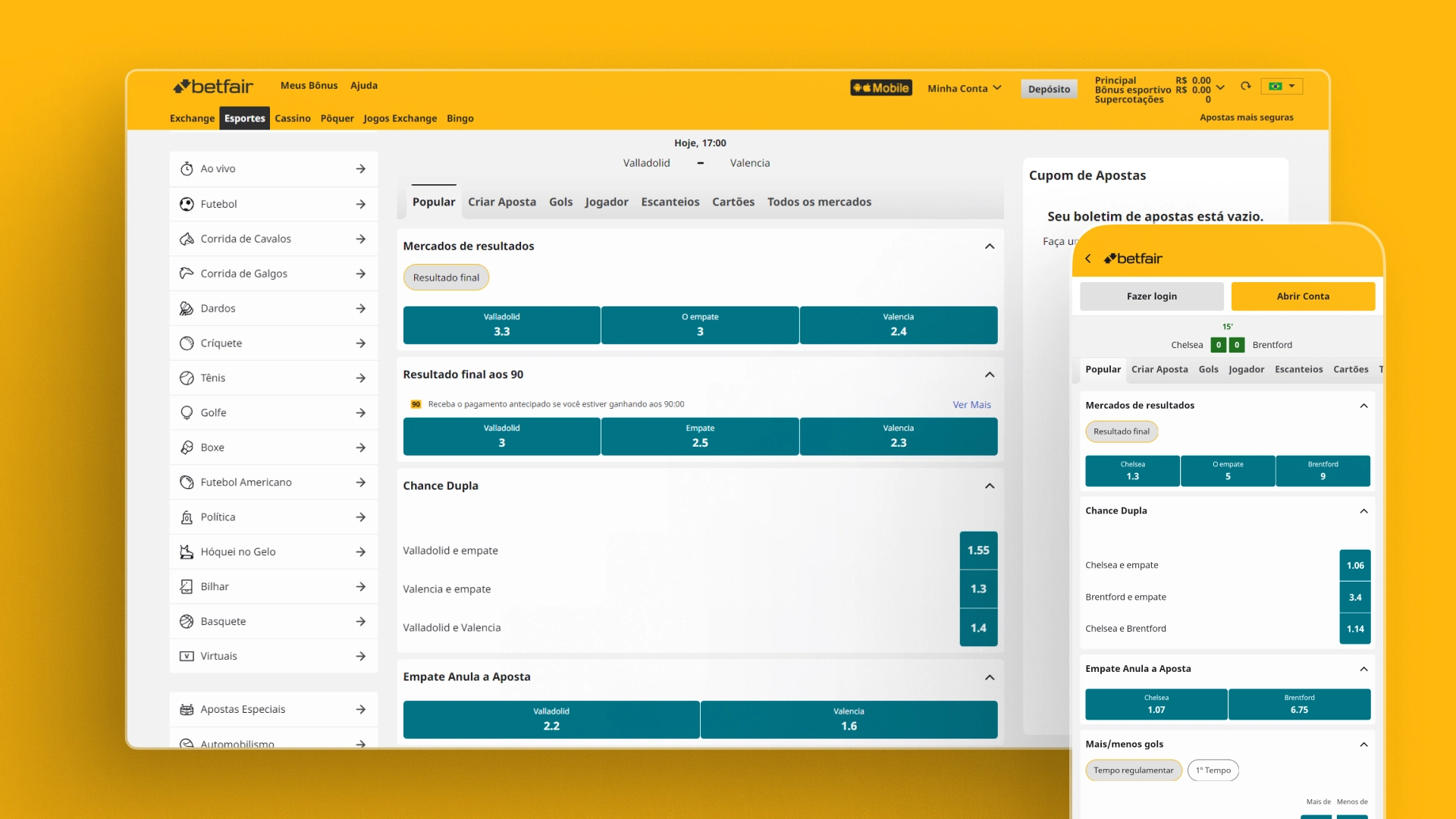Viewport: 1456px width, 819px height.
Task: Open the Cassino tab
Action: tap(293, 118)
